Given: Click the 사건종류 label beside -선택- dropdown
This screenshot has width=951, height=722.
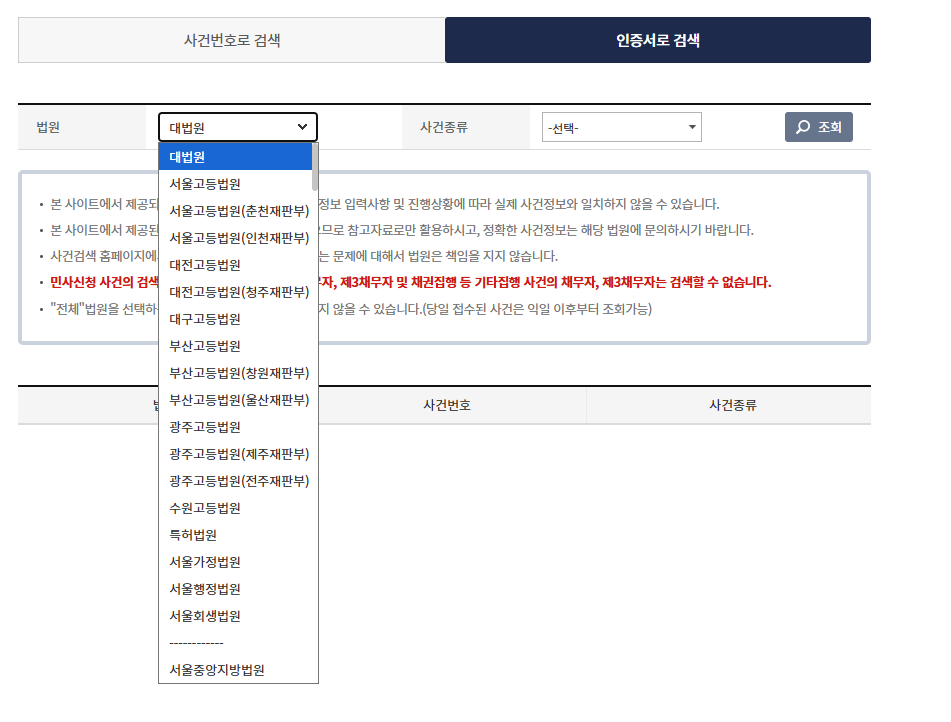Looking at the screenshot, I should [x=444, y=127].
